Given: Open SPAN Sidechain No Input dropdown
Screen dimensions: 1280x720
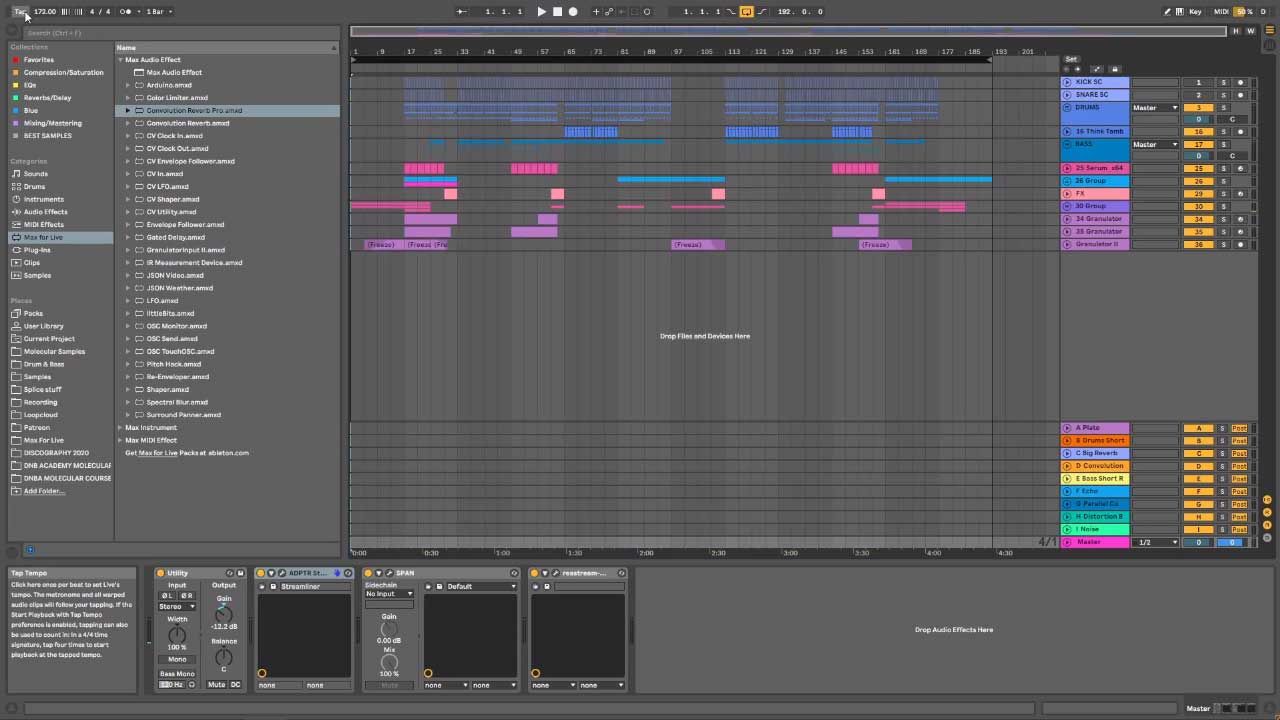Looking at the screenshot, I should [389, 594].
